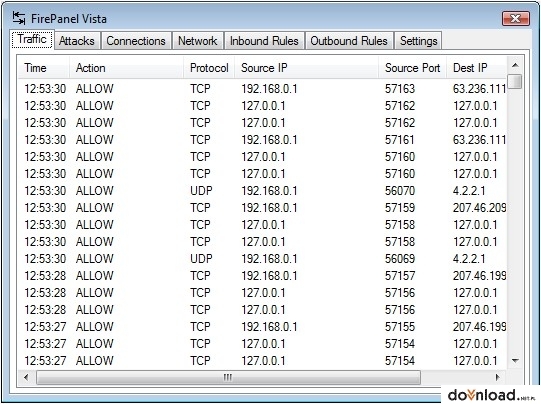Sort by the Protocol column header

pyautogui.click(x=209, y=68)
